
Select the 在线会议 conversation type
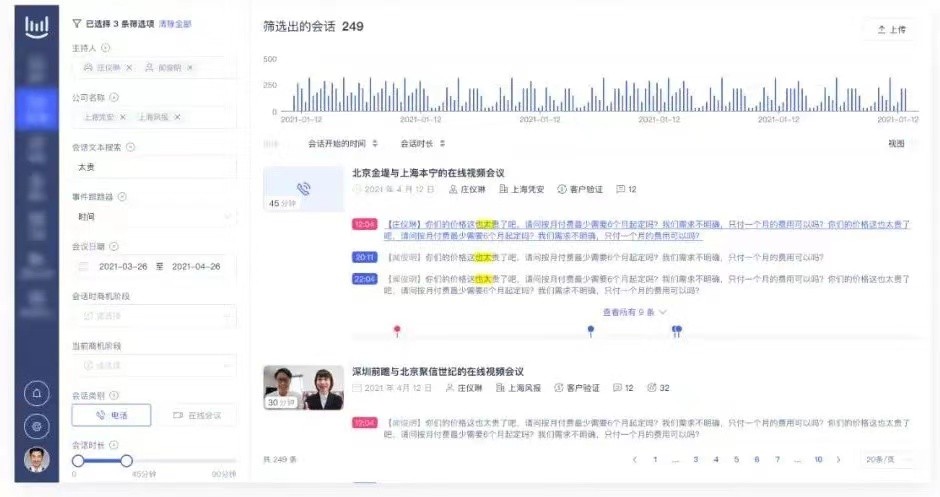coord(197,415)
